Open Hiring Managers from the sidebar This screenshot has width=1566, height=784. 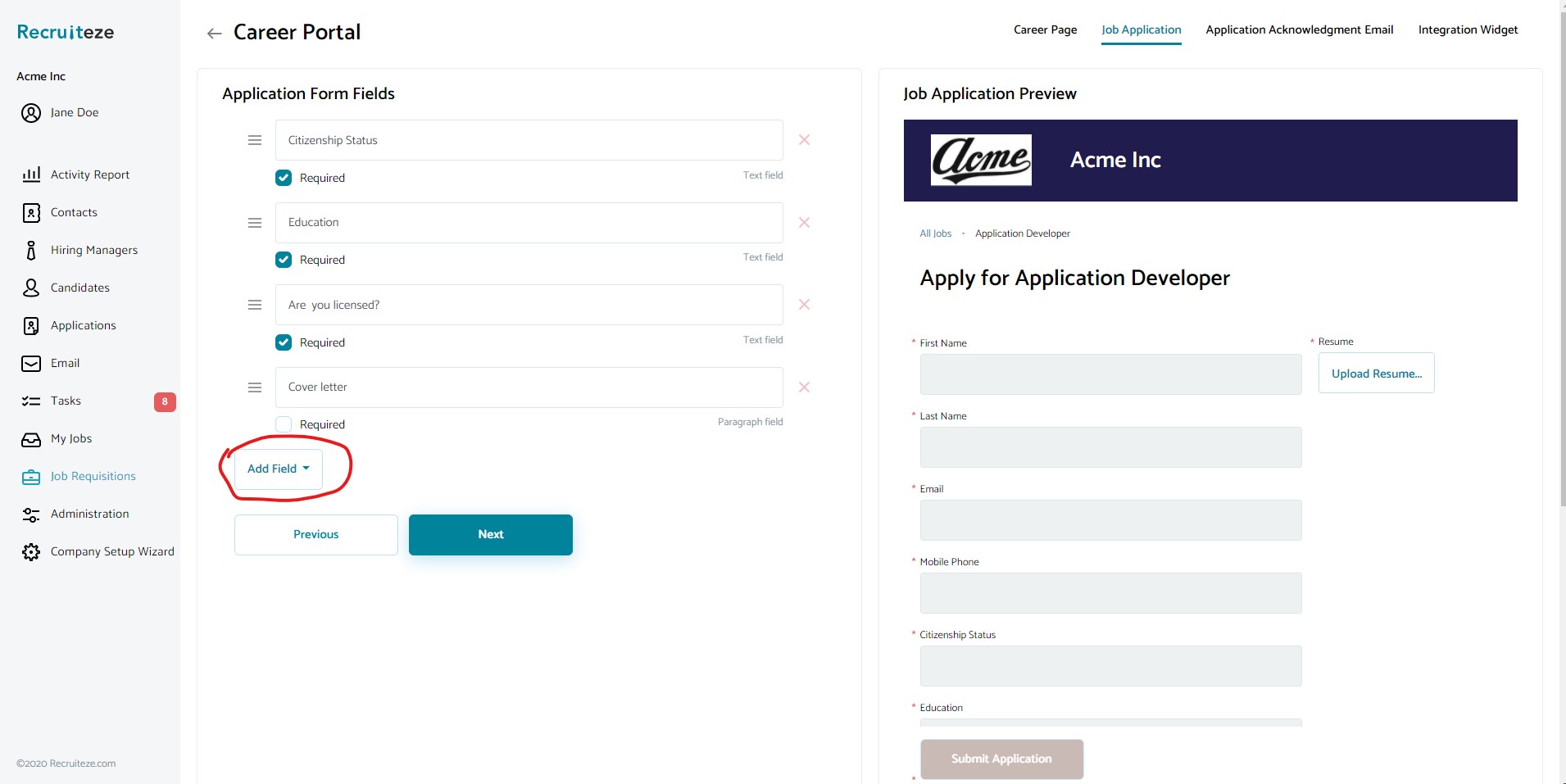click(93, 250)
